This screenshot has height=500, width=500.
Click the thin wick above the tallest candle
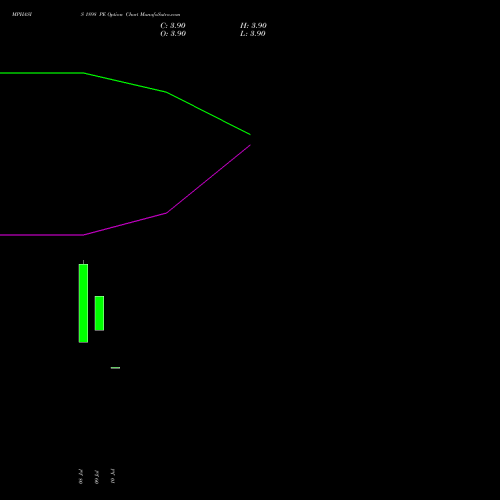click(83, 262)
